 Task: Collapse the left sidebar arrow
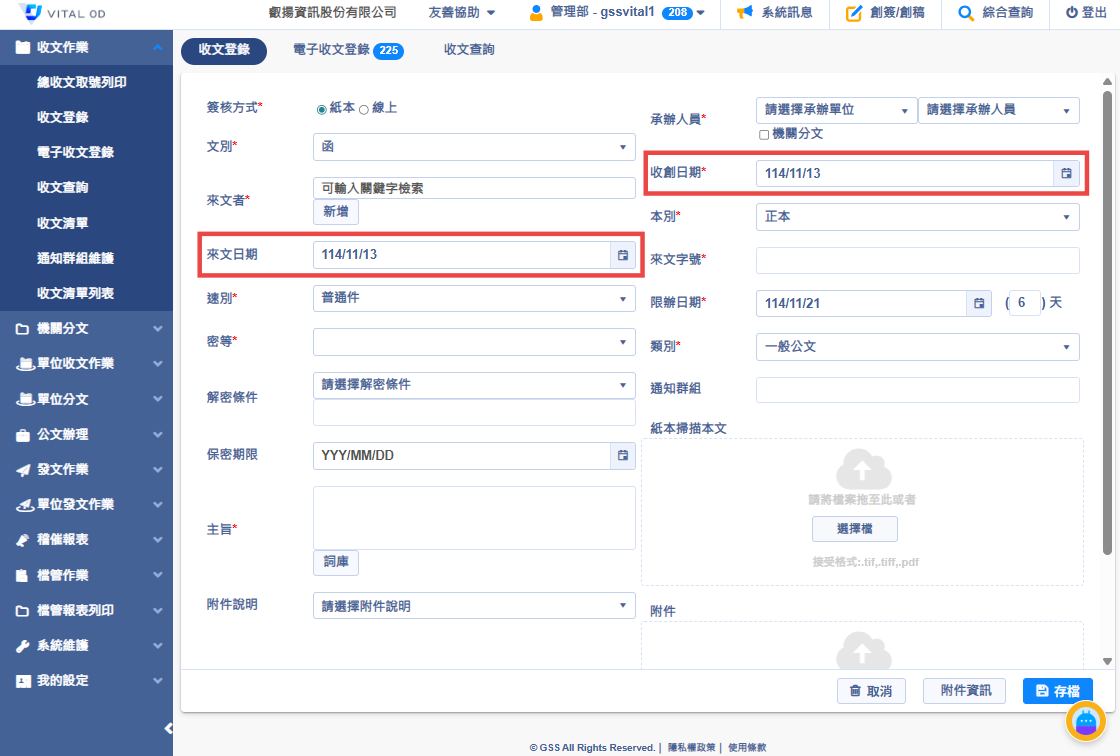coord(168,728)
